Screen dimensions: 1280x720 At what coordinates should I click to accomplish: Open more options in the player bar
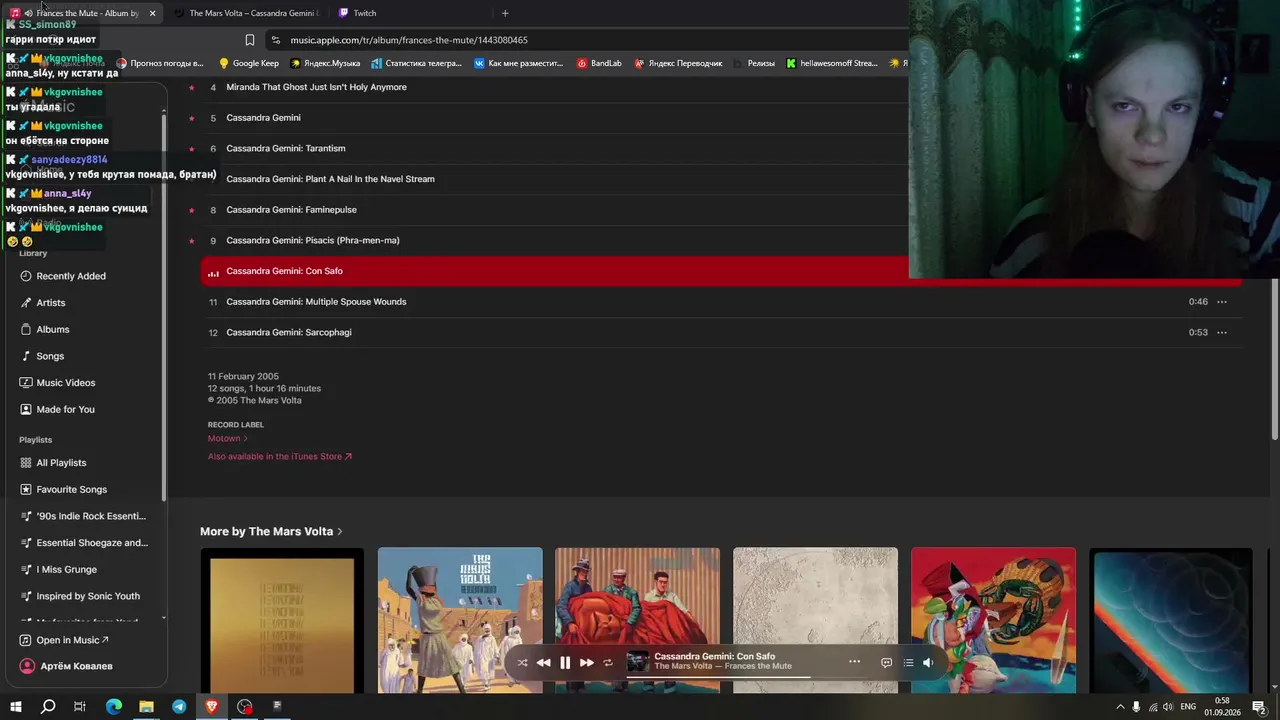854,661
